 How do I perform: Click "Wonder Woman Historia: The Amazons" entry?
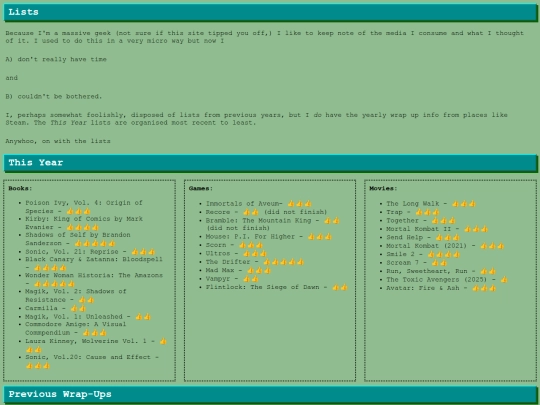(x=94, y=279)
